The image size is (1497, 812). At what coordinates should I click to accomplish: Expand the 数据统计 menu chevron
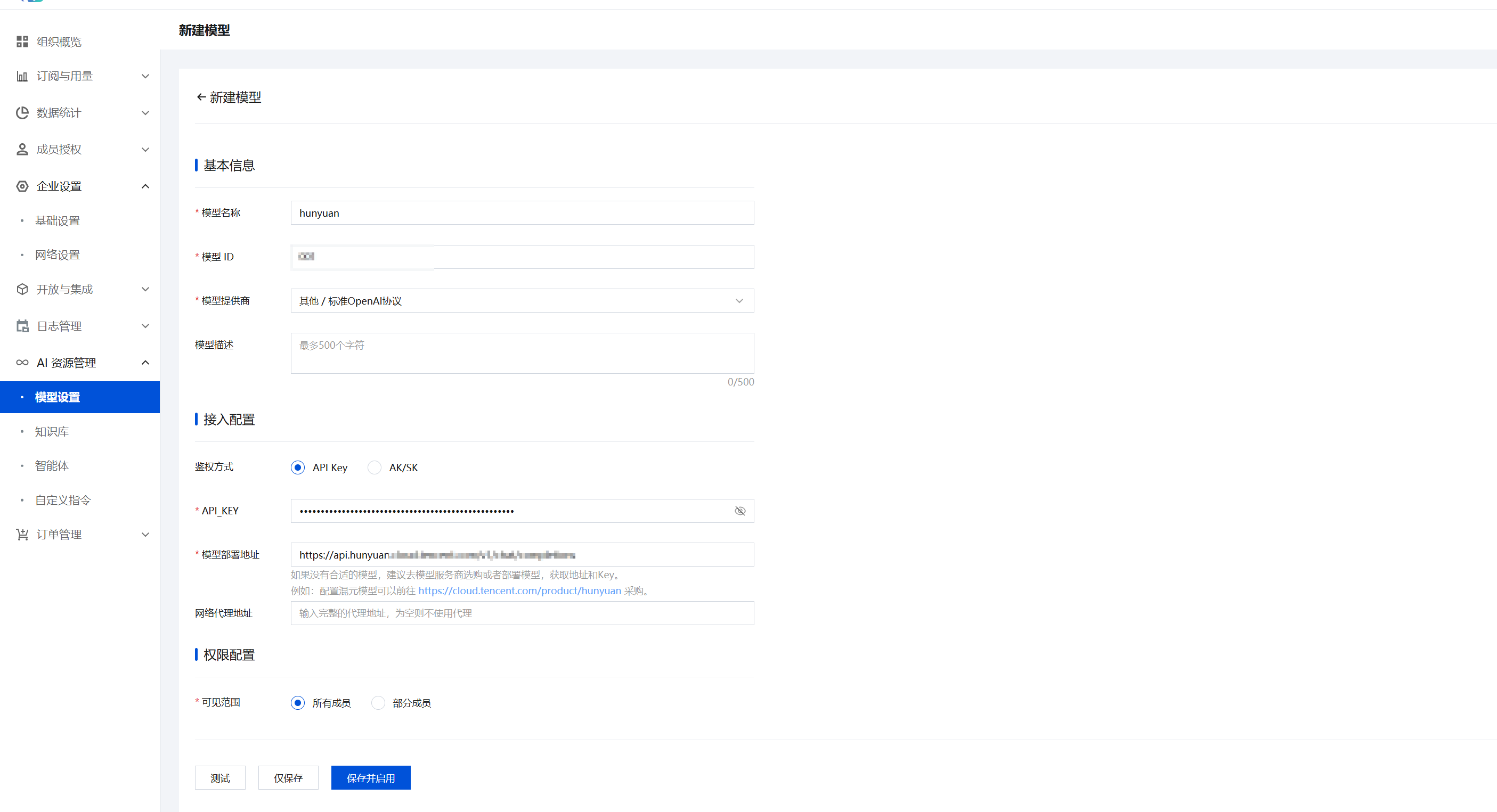[145, 113]
